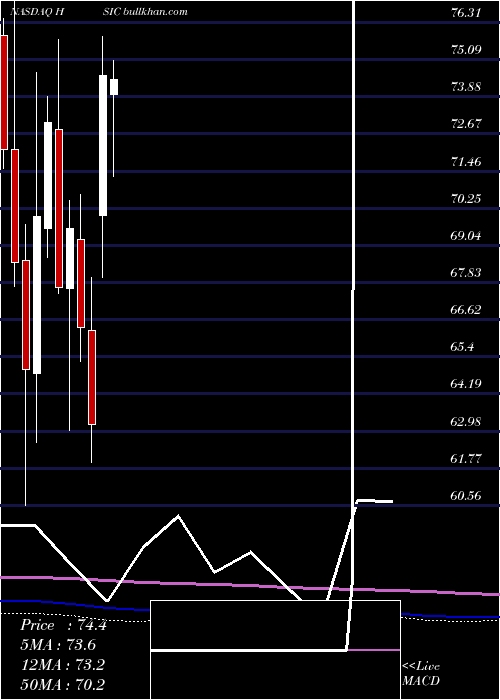Click the <<Live MACD label
This screenshot has width=500, height=700.
tap(421, 674)
